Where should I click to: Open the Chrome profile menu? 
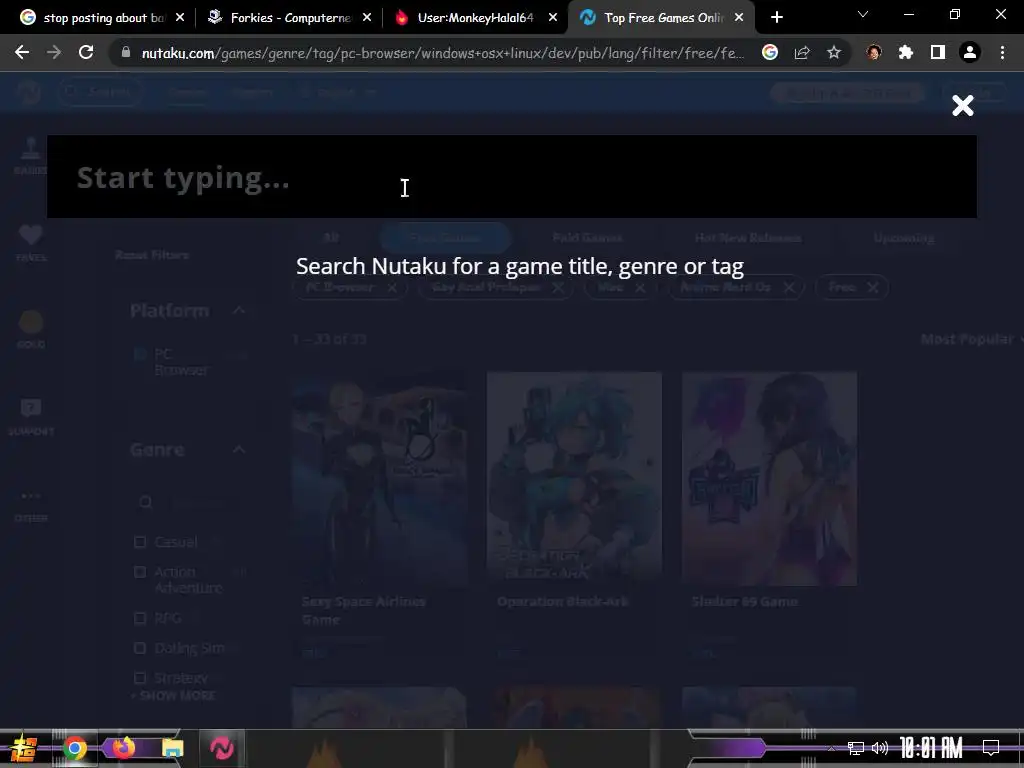(970, 52)
